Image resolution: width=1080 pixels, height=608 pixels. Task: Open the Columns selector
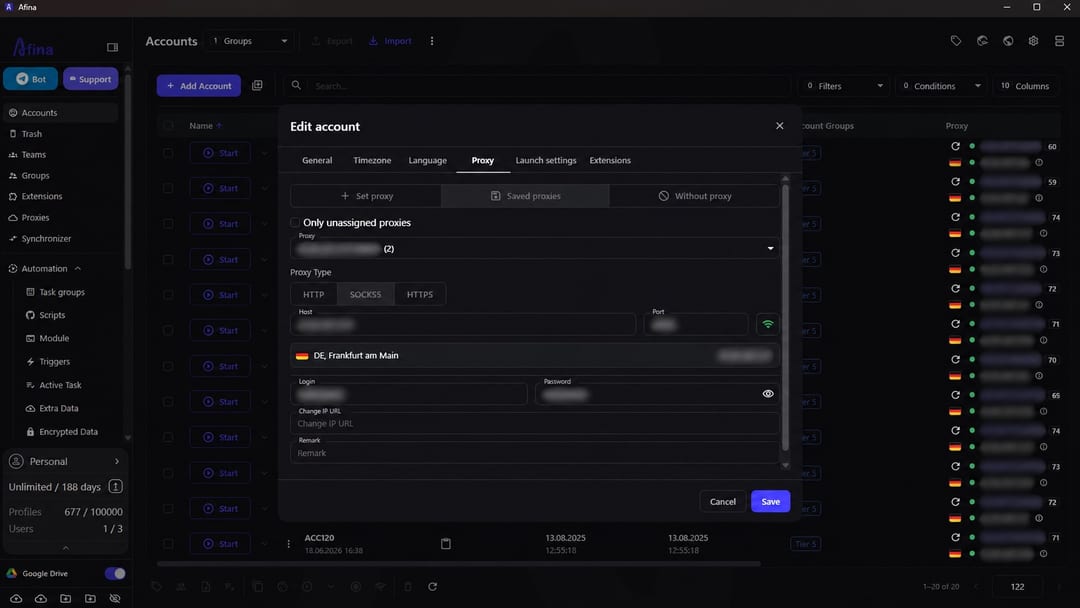pyautogui.click(x=1024, y=85)
